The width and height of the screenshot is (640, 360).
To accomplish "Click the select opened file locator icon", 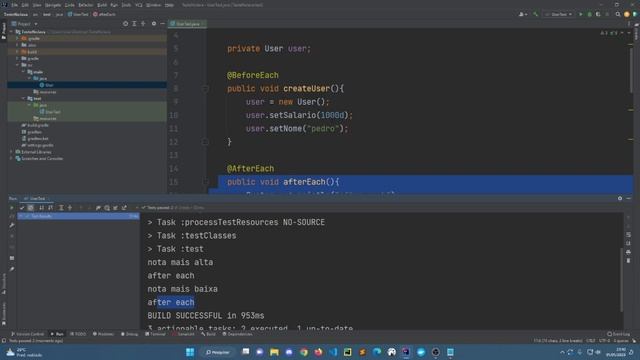I will (125, 24).
